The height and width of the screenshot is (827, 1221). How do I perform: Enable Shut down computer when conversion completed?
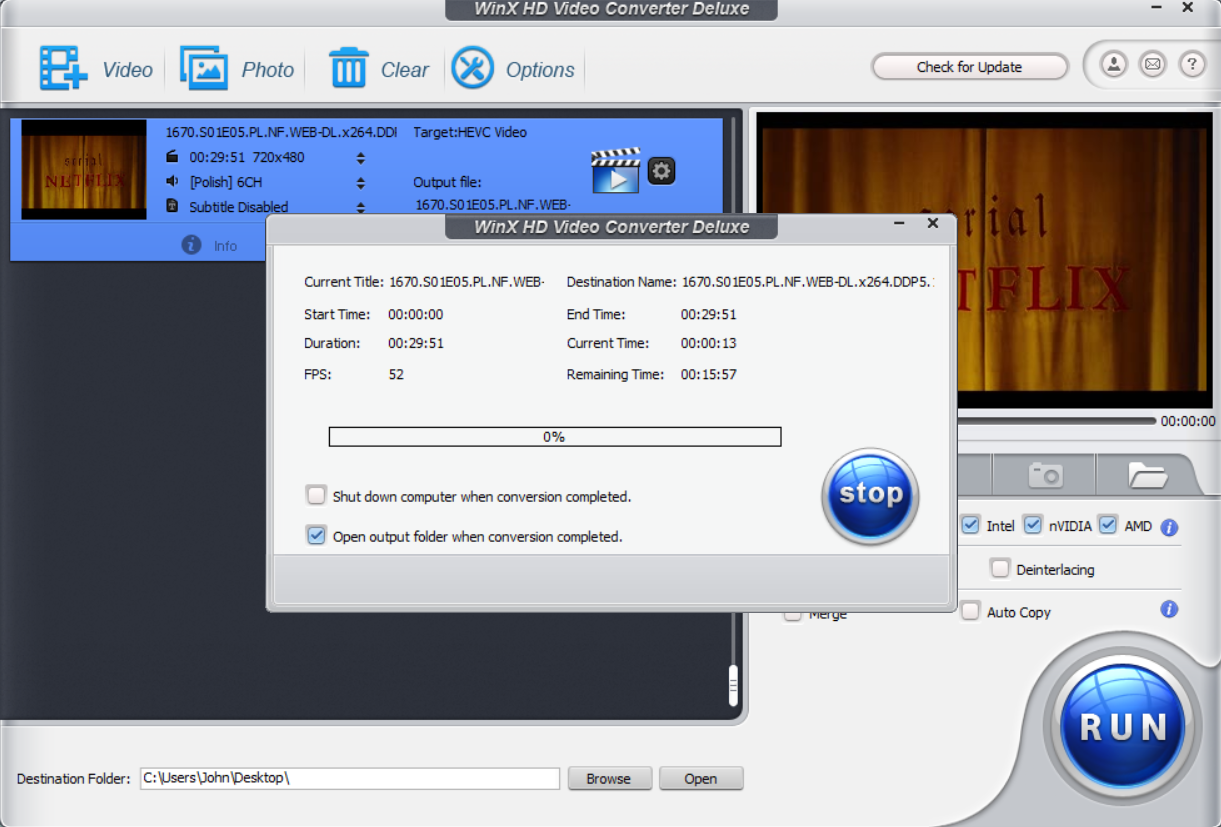(x=316, y=495)
